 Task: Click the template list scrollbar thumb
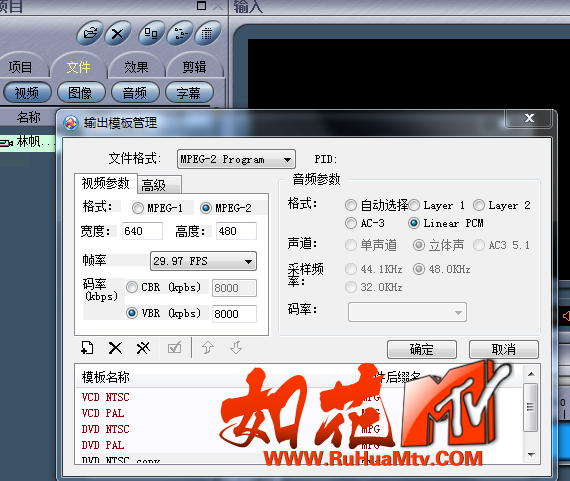click(x=531, y=407)
